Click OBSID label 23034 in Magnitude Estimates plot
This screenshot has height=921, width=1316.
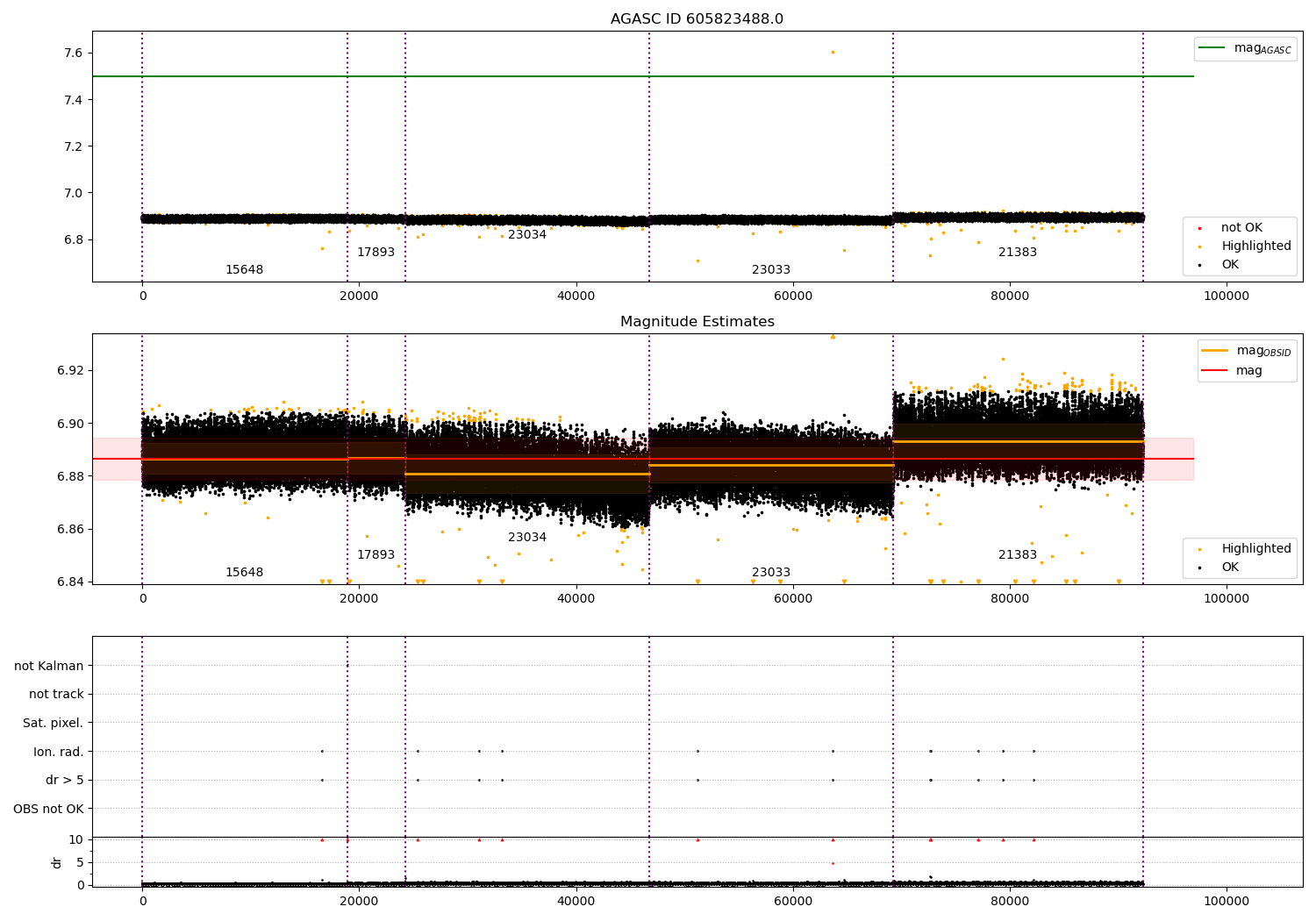[527, 538]
